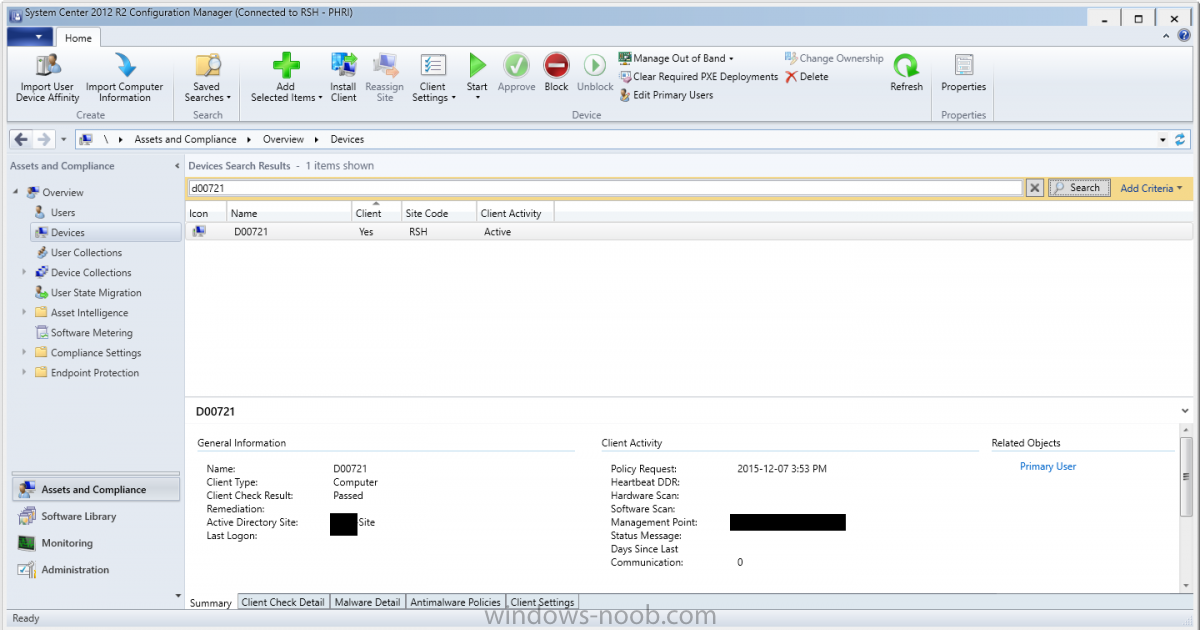Open Add Selected Items dropdown
The width and height of the screenshot is (1200, 630).
coord(286,79)
